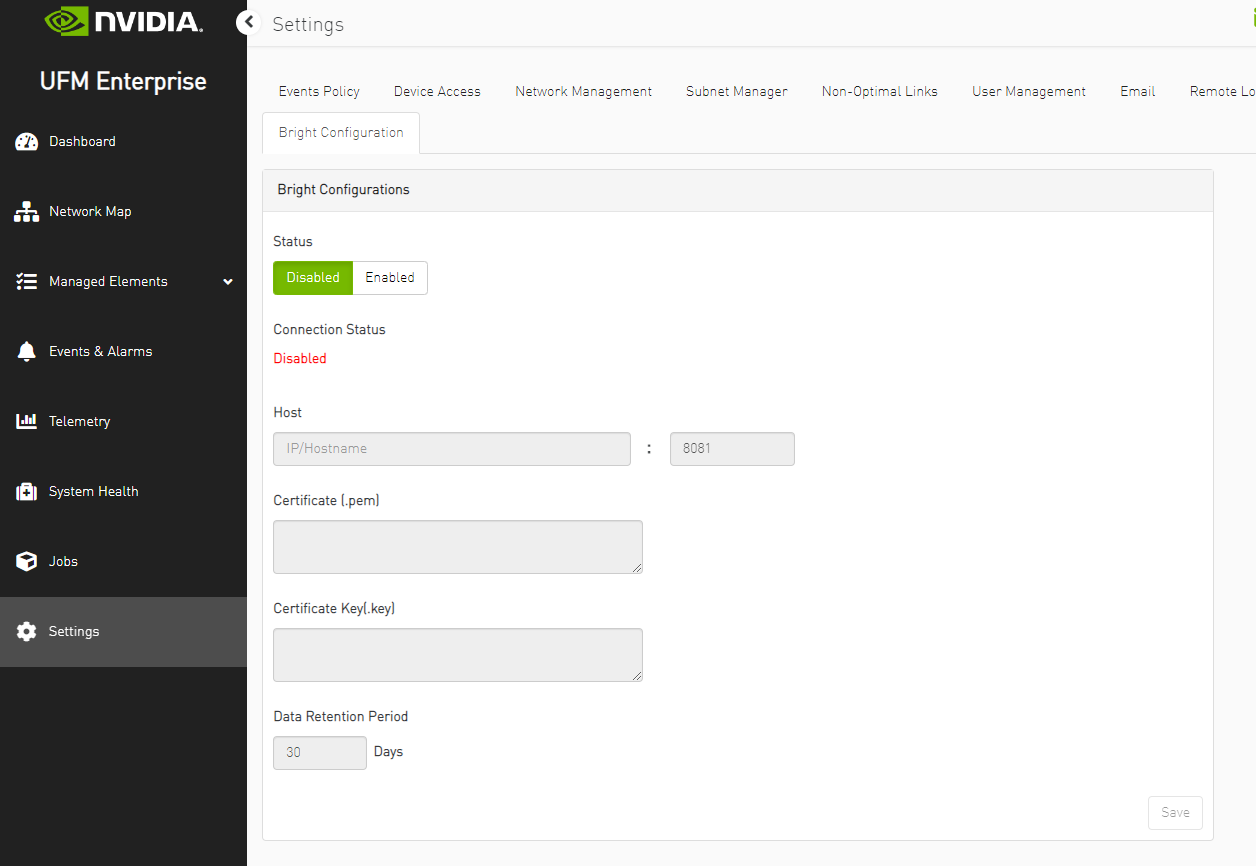Open Managed Elements in the sidebar
This screenshot has width=1256, height=866.
click(x=110, y=281)
